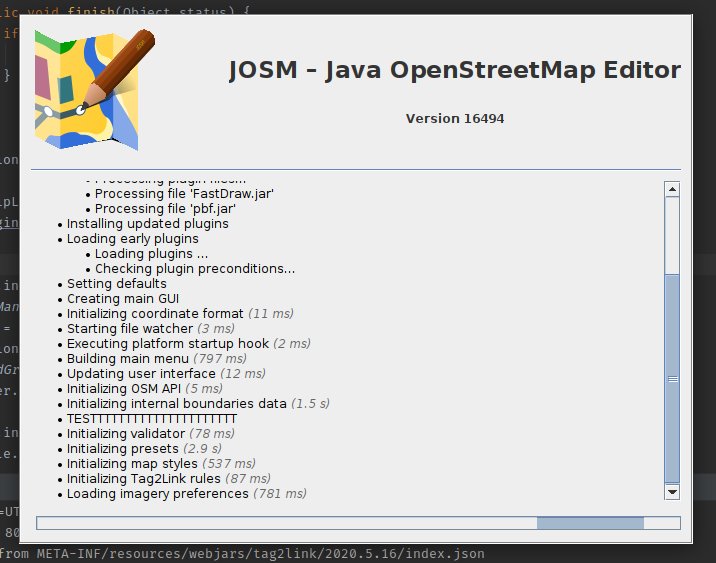Click the 'Loading early plugins' entry

click(x=132, y=239)
